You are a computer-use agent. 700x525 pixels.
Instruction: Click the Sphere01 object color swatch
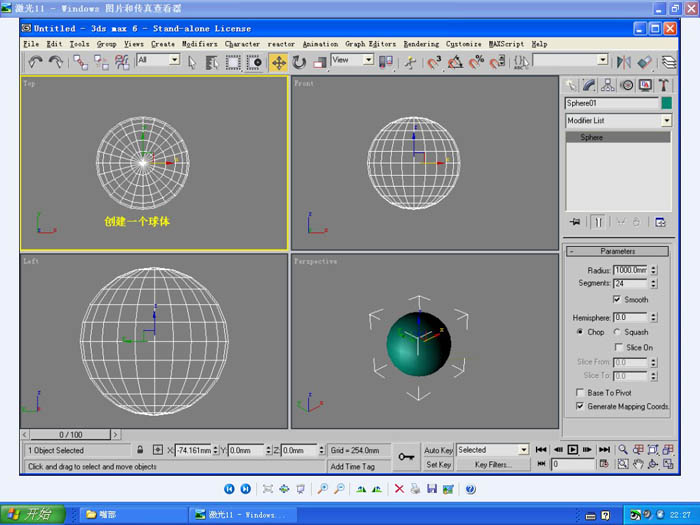click(667, 103)
